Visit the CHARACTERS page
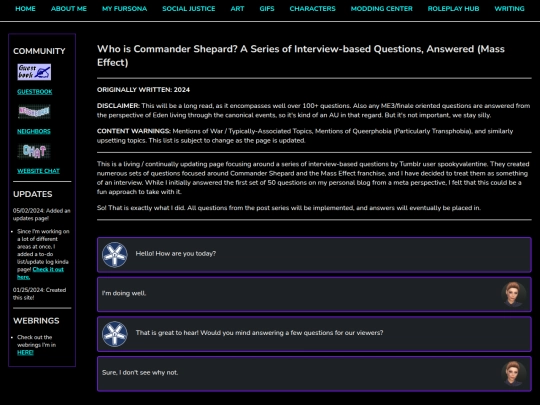The image size is (540, 405). [312, 9]
